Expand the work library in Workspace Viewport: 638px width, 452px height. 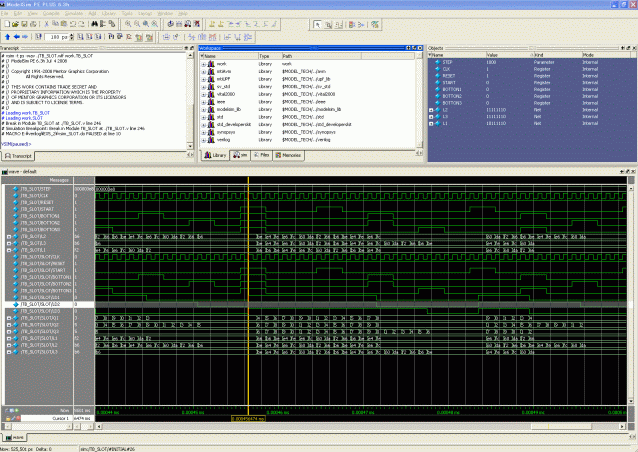(203, 64)
